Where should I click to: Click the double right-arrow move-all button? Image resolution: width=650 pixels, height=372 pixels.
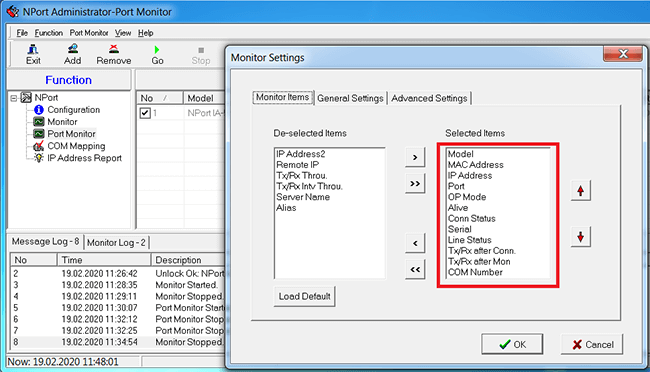coord(415,184)
